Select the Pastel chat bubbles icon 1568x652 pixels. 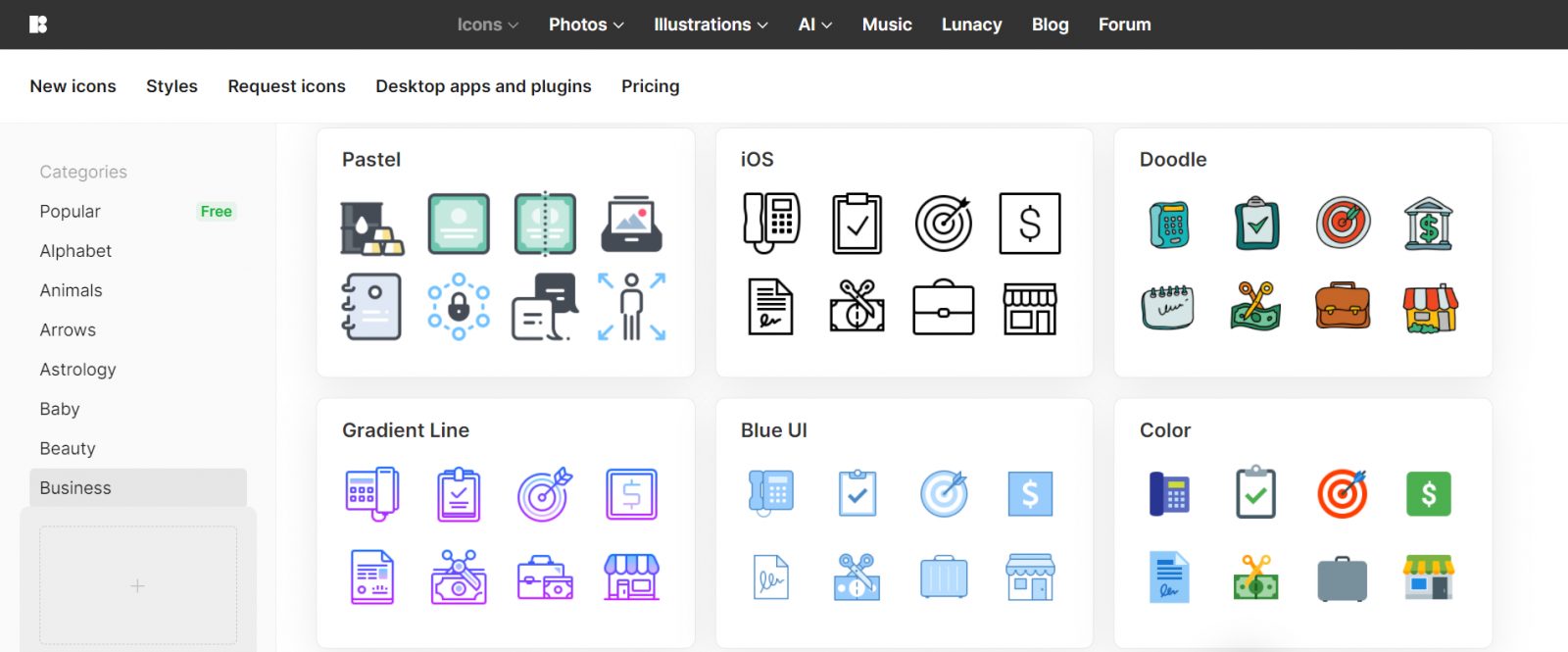[x=545, y=307]
